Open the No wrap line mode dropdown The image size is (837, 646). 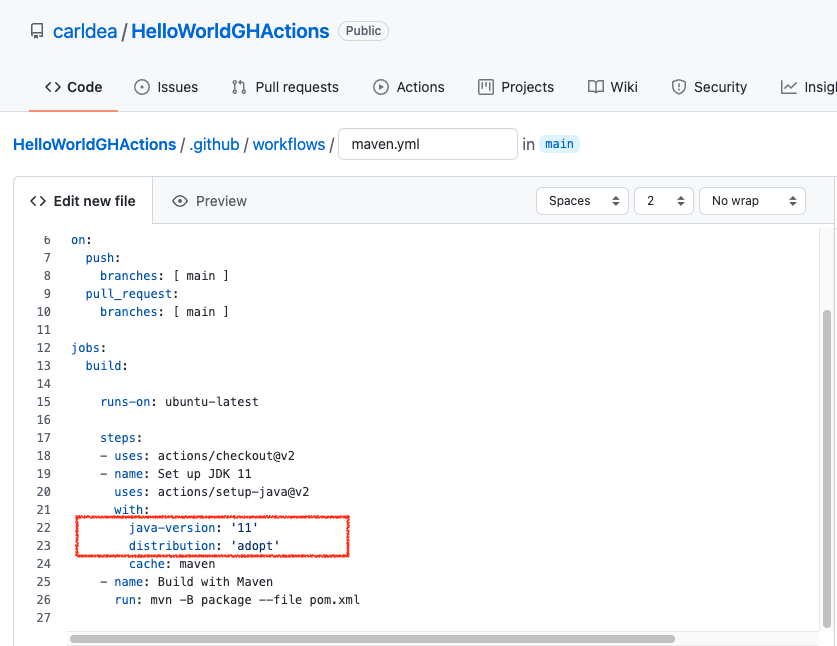tap(752, 201)
